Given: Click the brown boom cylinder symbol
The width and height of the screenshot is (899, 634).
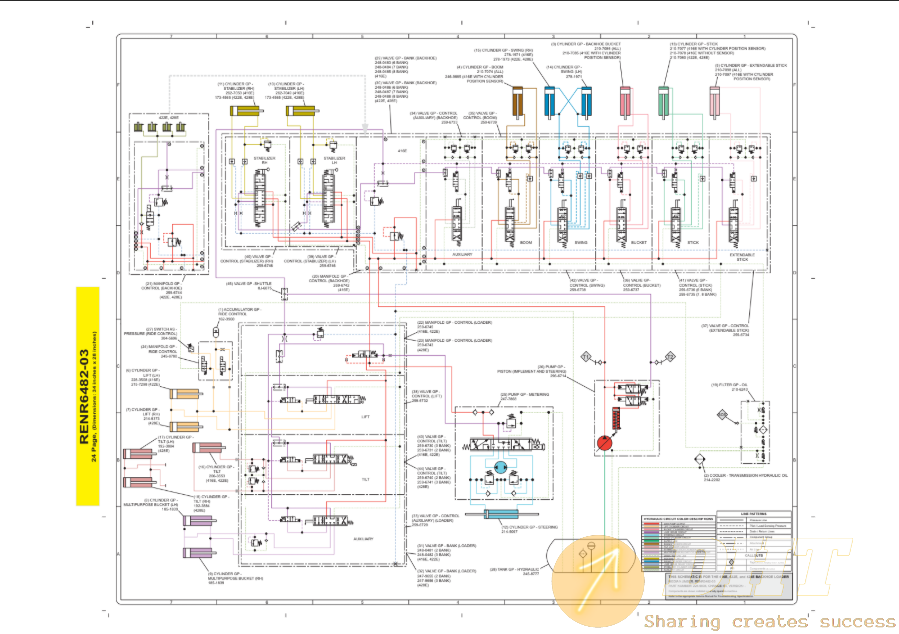Looking at the screenshot, I should (518, 103).
